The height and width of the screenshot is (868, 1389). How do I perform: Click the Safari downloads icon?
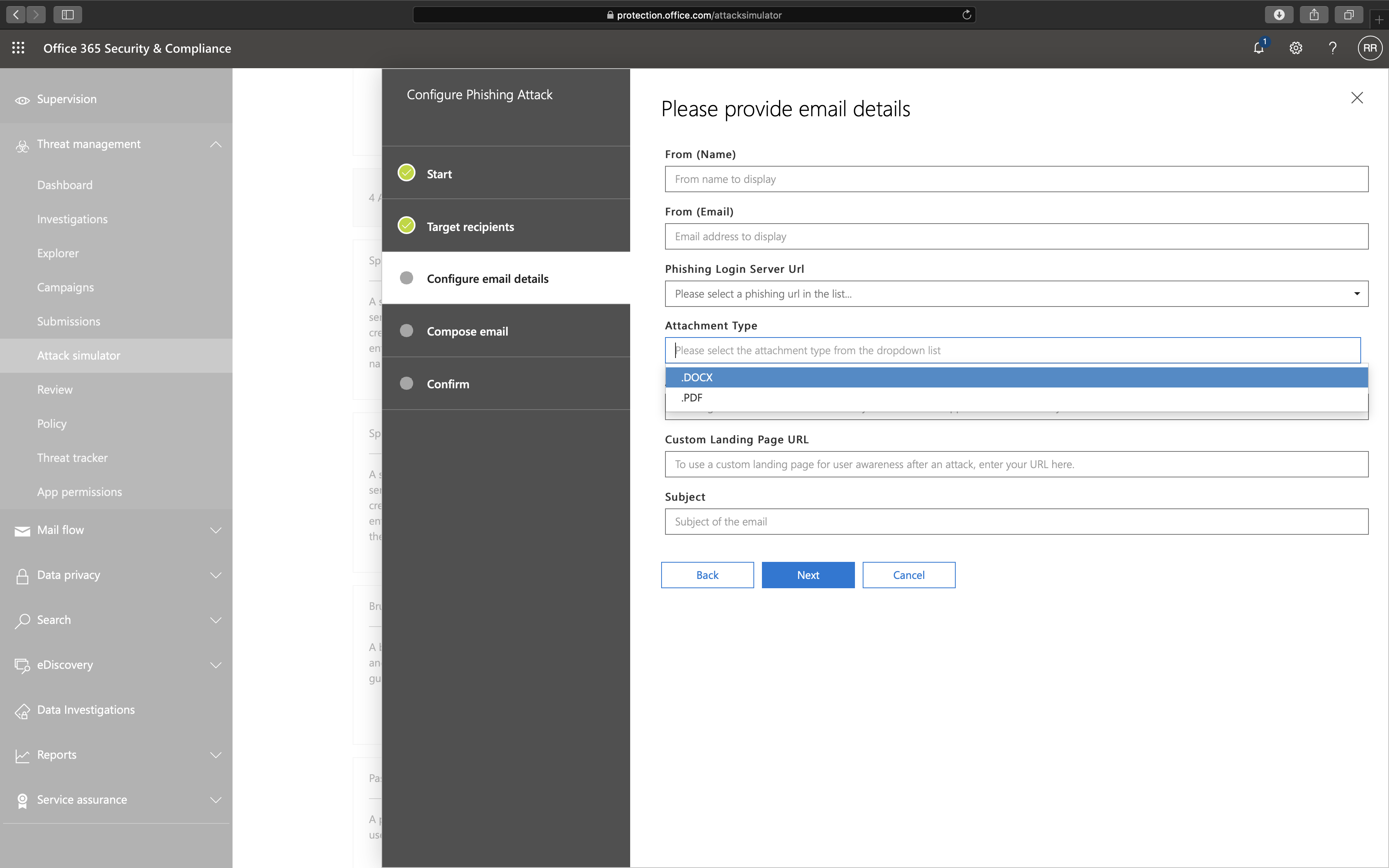(x=1279, y=15)
